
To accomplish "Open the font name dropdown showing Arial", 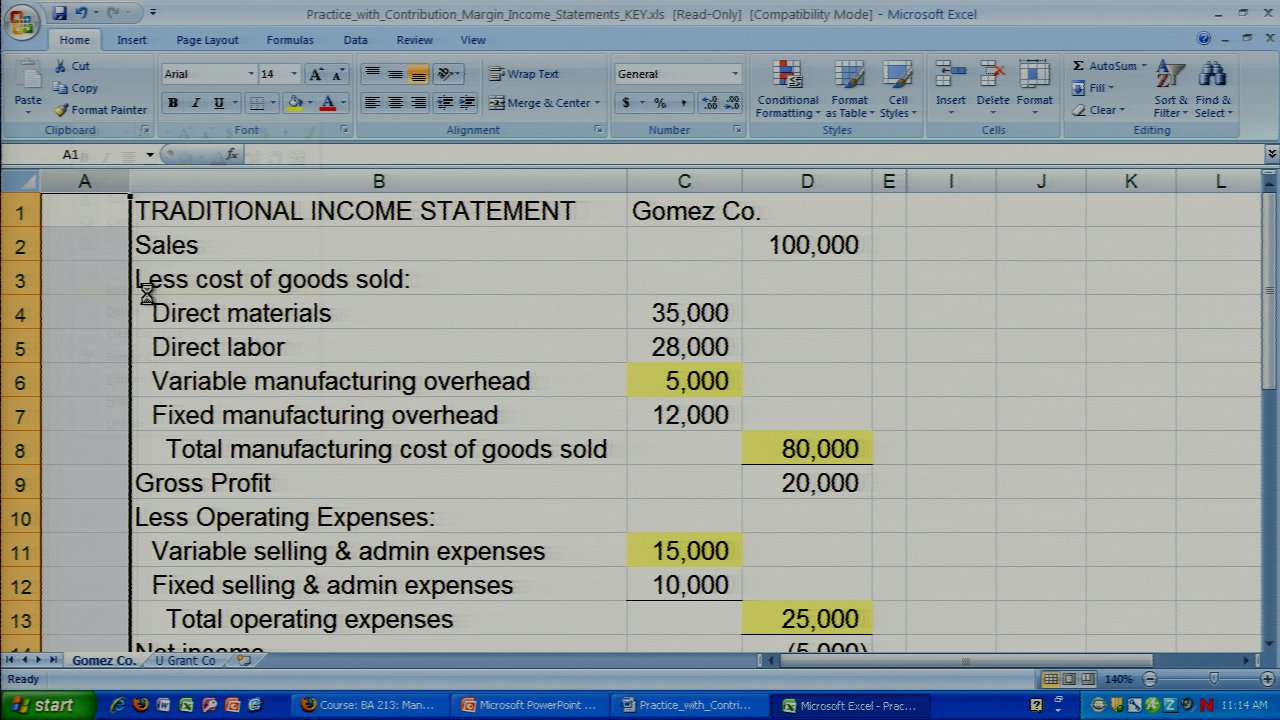I will pyautogui.click(x=251, y=74).
